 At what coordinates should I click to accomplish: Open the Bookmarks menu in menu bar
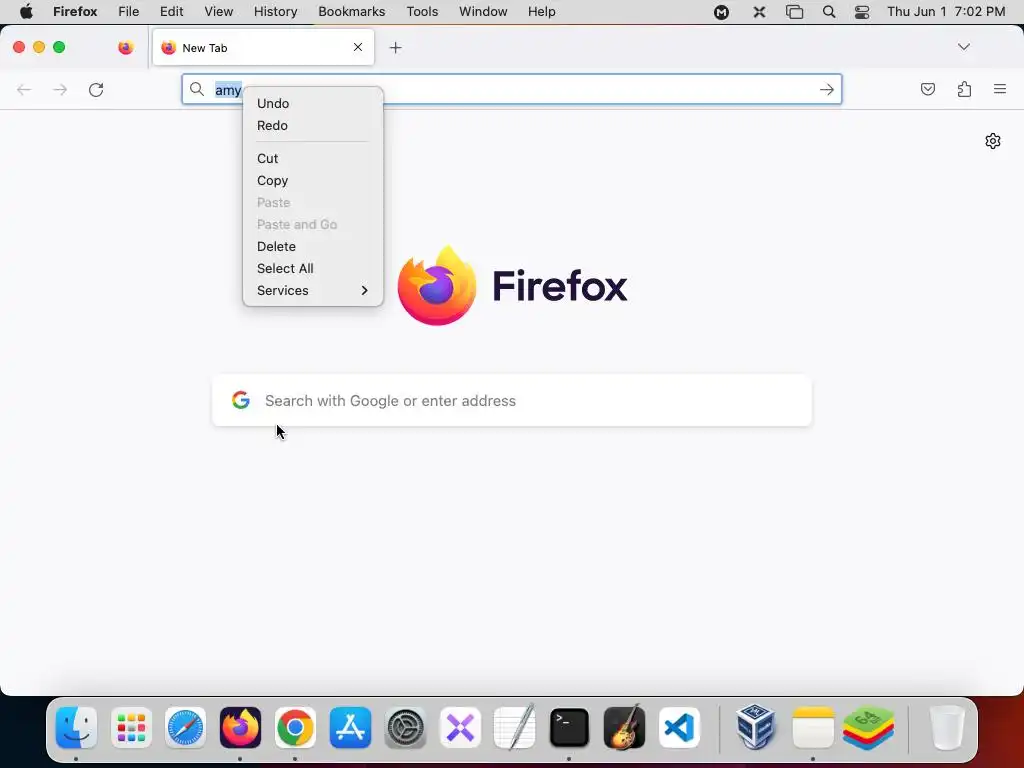click(x=351, y=12)
